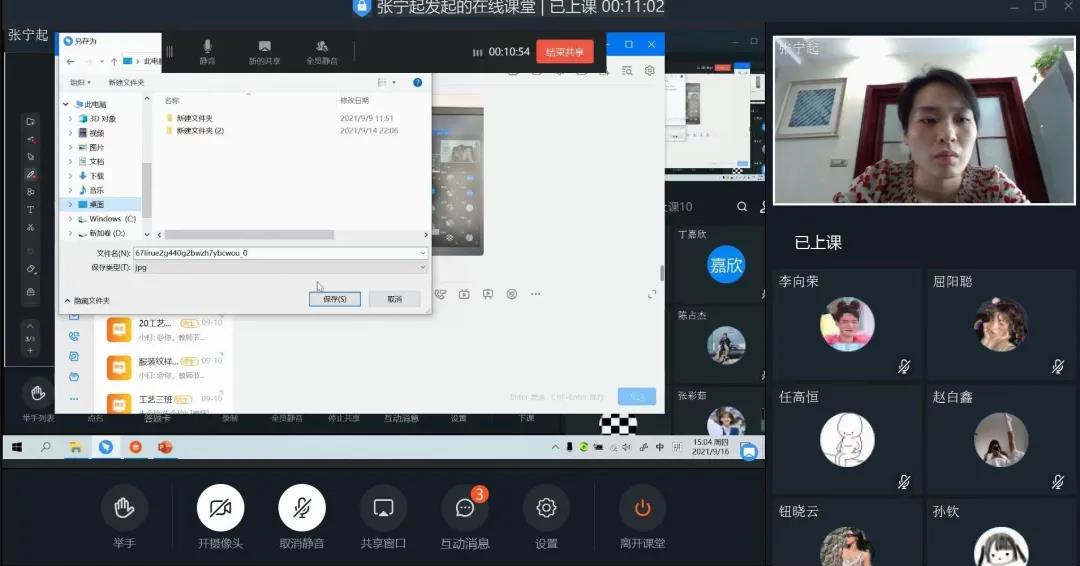1080x566 pixels.
Task: Click the help icon in the save dialog
Action: tap(418, 82)
